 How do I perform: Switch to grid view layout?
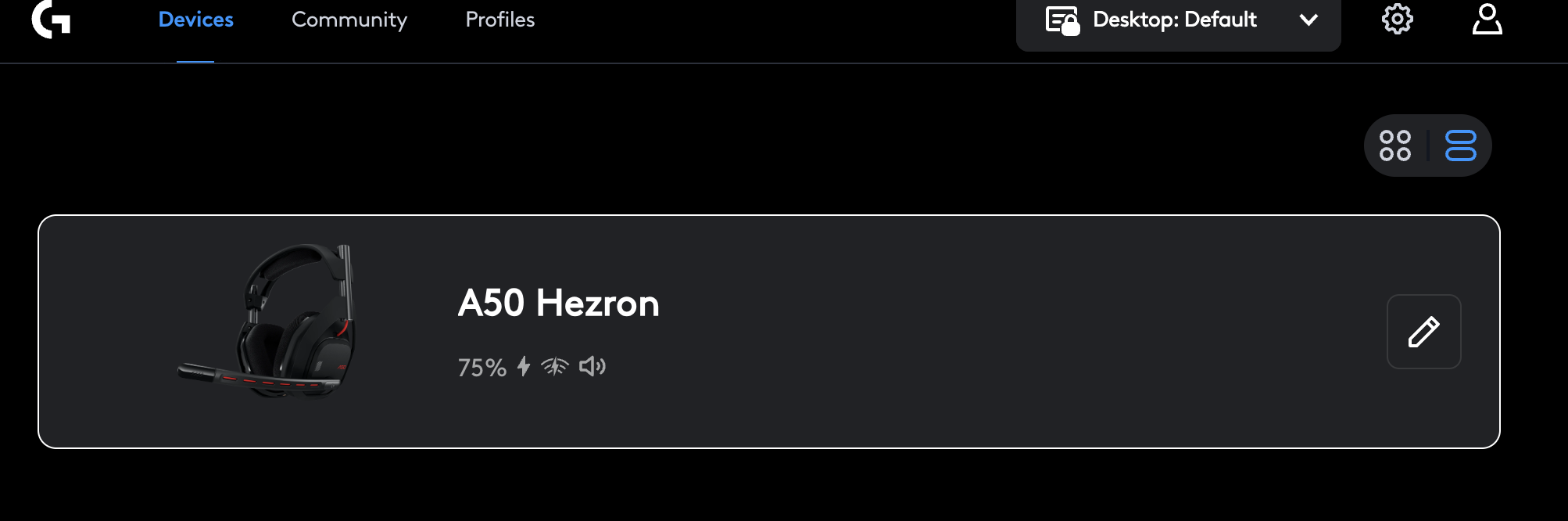(1395, 146)
